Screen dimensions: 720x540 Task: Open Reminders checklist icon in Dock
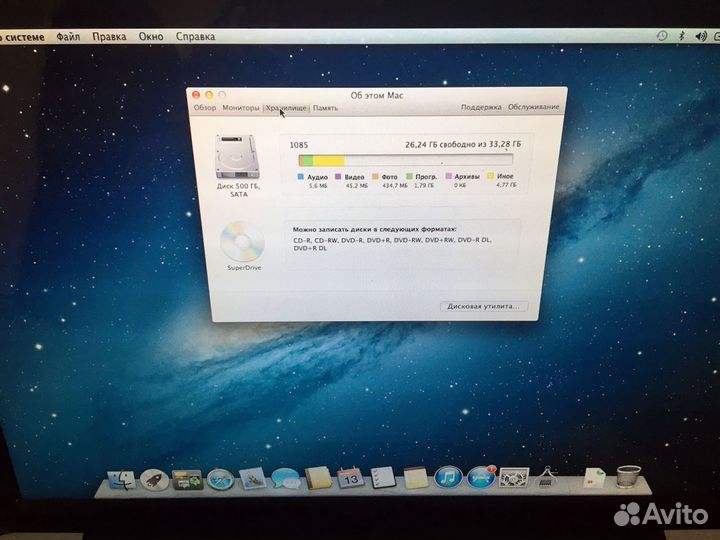[383, 478]
